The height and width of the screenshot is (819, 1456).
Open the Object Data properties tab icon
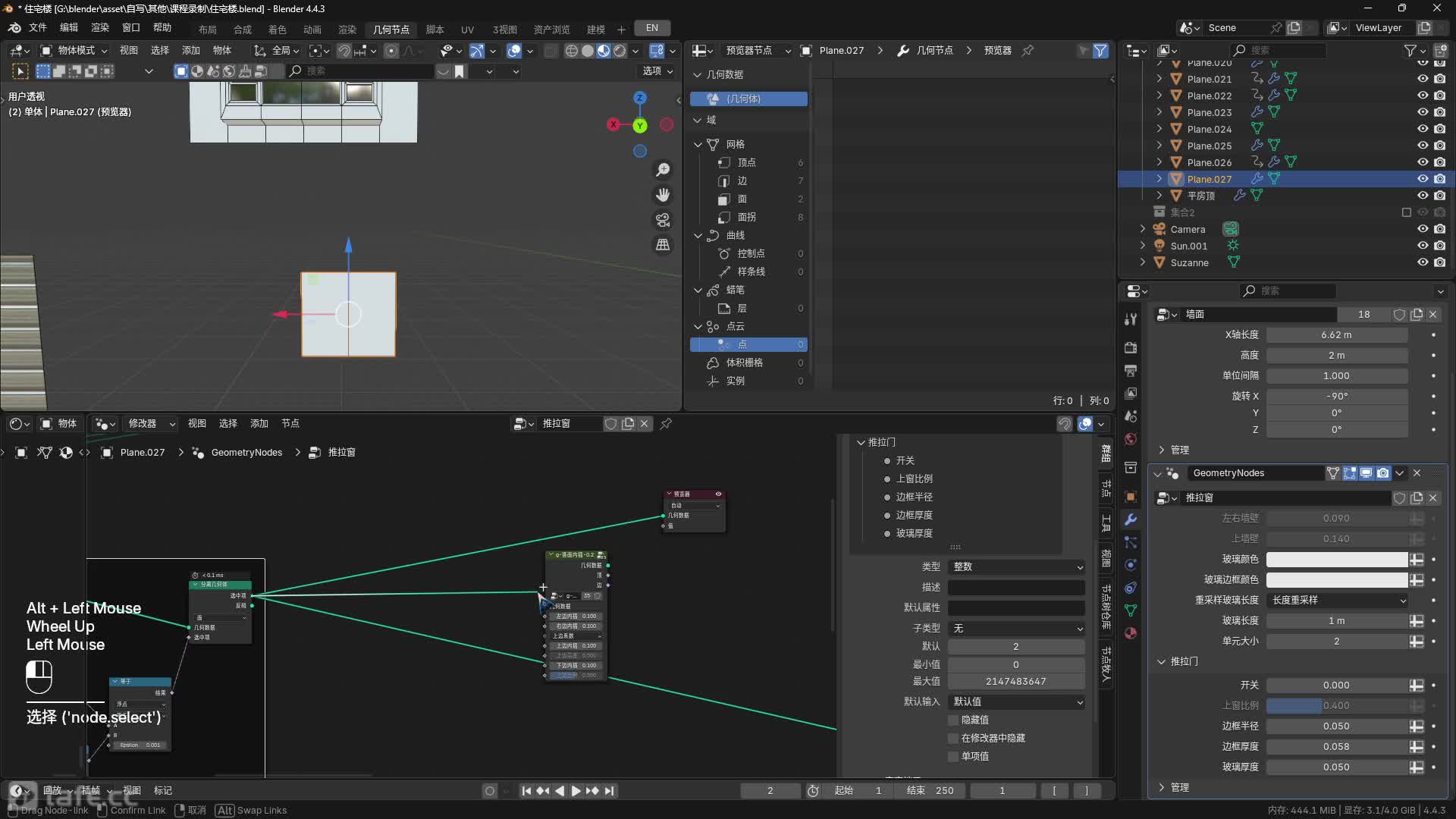1131,610
